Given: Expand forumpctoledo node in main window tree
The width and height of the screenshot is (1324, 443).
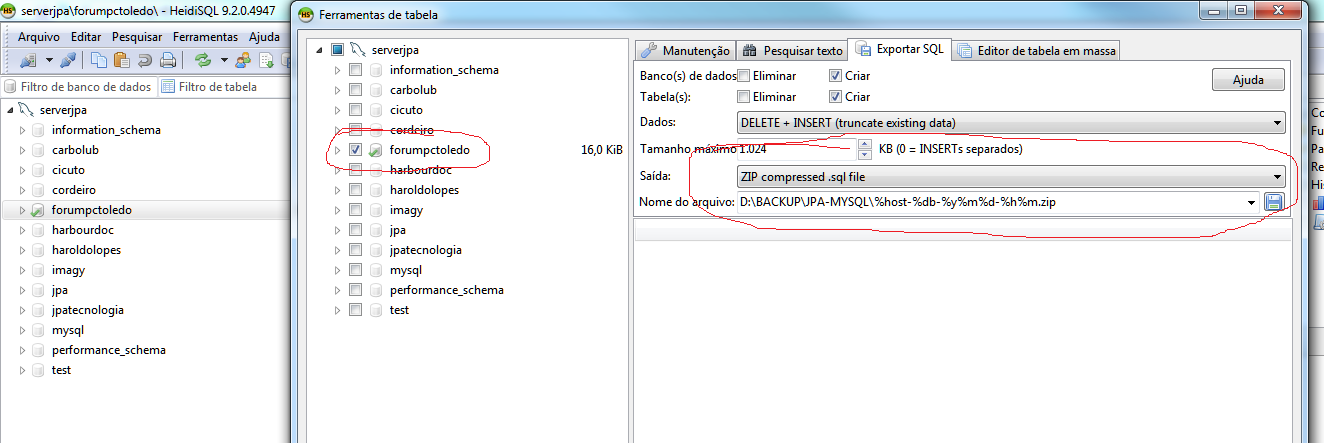Looking at the screenshot, I should coord(22,210).
